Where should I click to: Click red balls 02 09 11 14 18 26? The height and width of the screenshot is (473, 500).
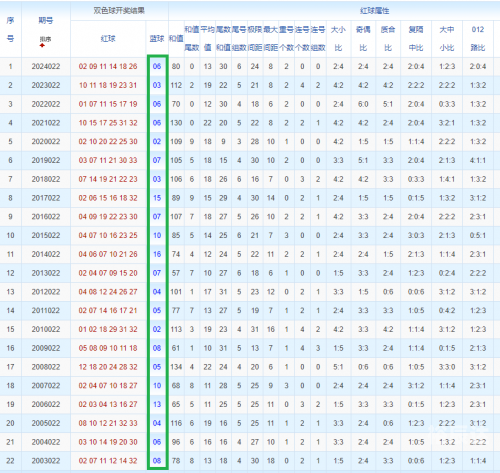108,66
